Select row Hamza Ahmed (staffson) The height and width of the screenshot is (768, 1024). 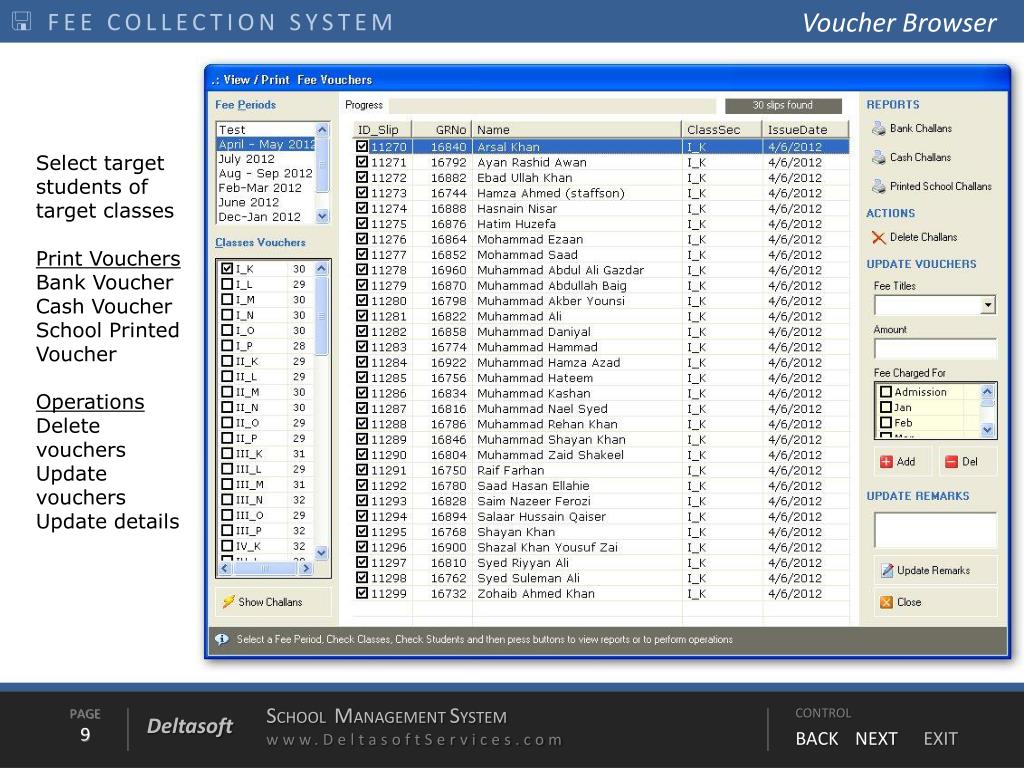tap(601, 193)
